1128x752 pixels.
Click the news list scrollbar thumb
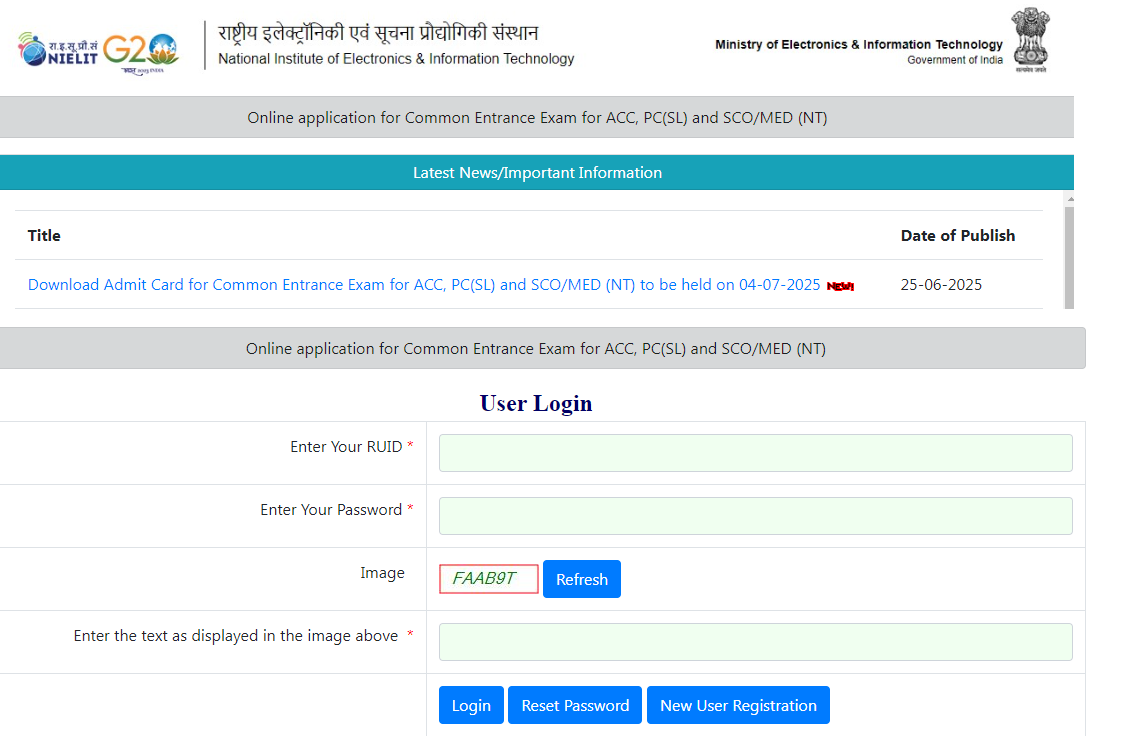(1070, 258)
